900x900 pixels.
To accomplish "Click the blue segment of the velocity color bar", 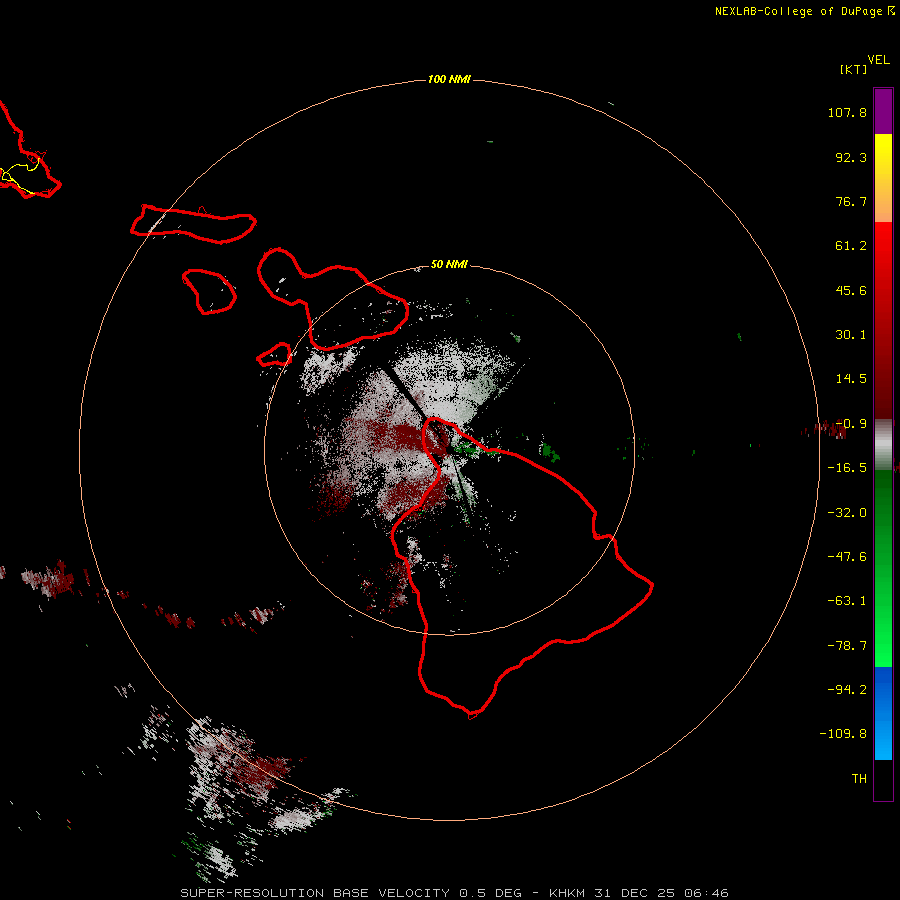I will coord(883,713).
